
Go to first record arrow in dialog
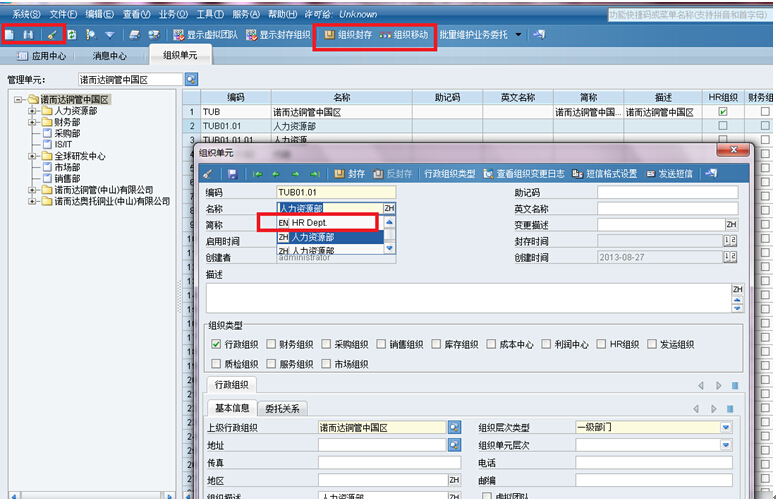(257, 173)
